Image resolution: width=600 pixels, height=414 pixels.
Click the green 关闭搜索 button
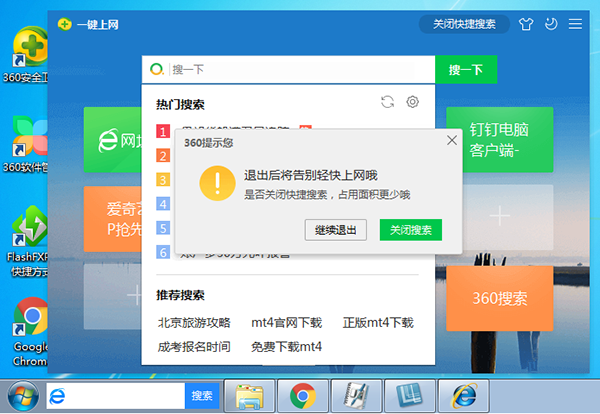tap(411, 230)
